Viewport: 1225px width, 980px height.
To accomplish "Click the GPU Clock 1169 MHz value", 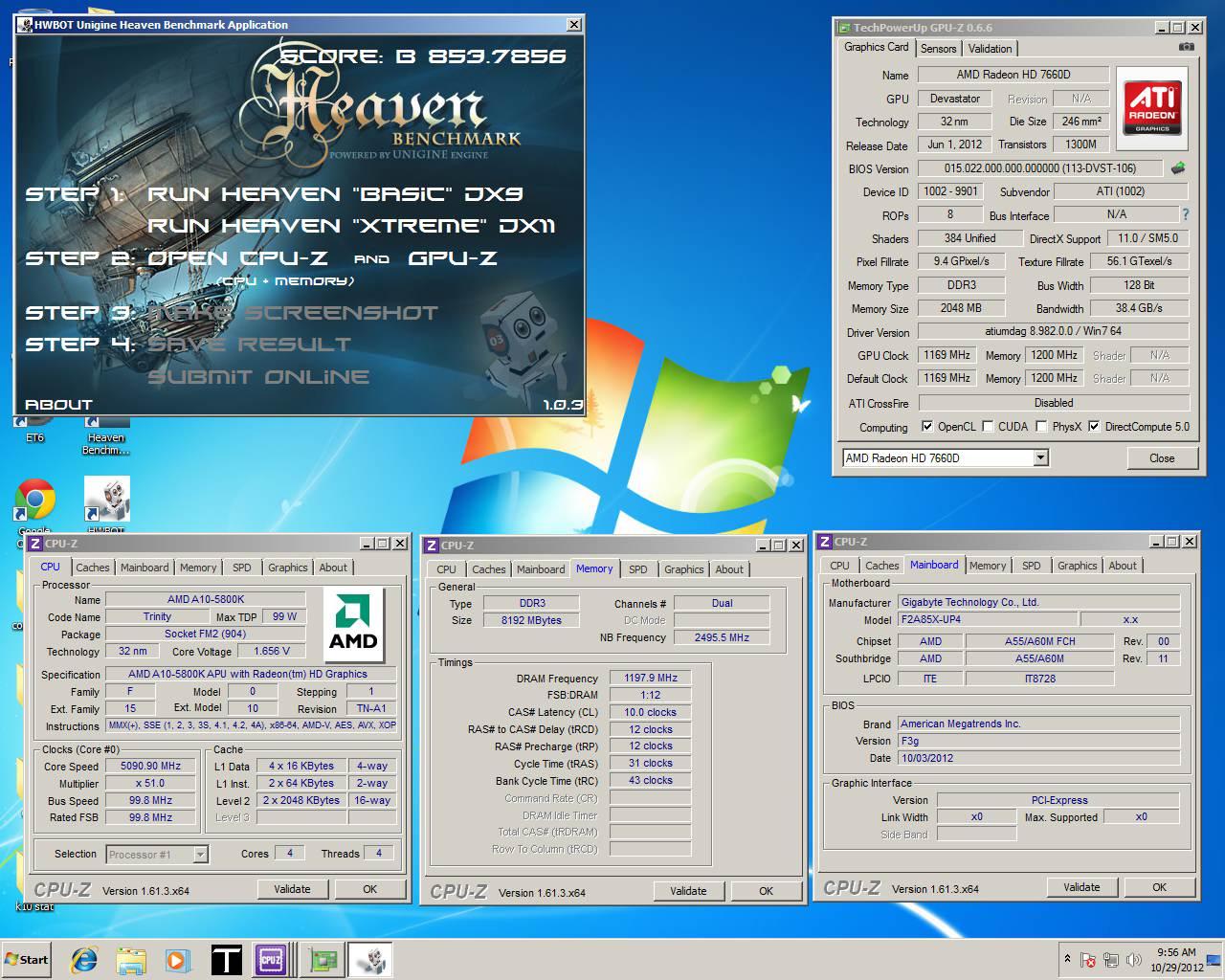I will (947, 355).
